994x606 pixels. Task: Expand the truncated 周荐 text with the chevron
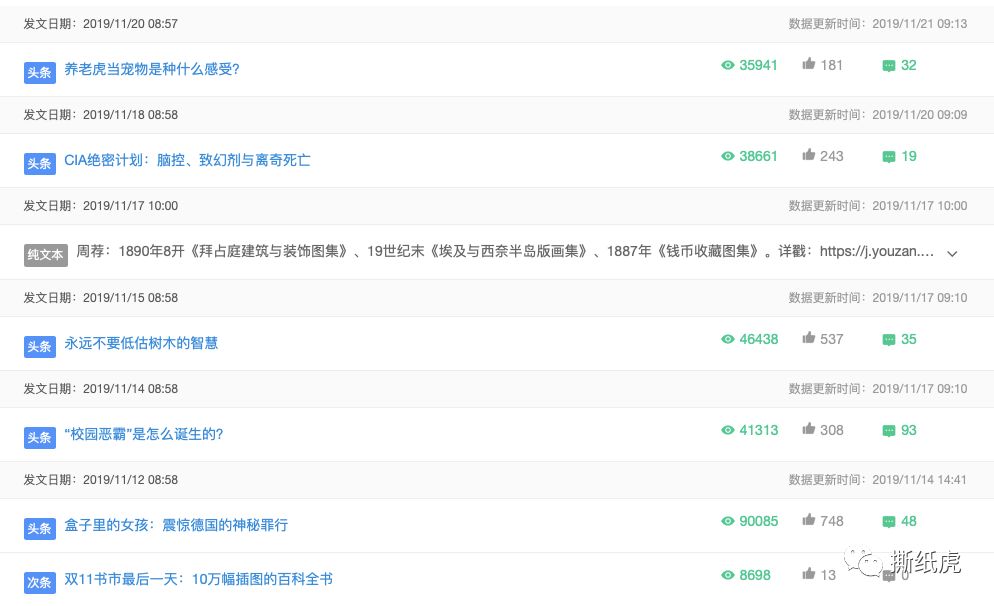[x=952, y=253]
